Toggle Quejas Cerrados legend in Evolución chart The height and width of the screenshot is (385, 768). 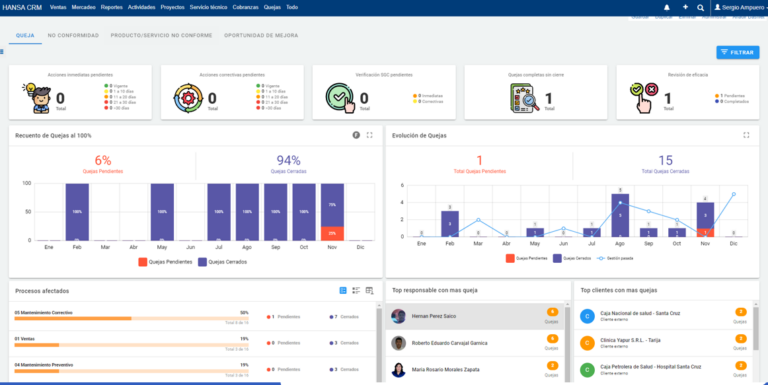click(x=572, y=258)
